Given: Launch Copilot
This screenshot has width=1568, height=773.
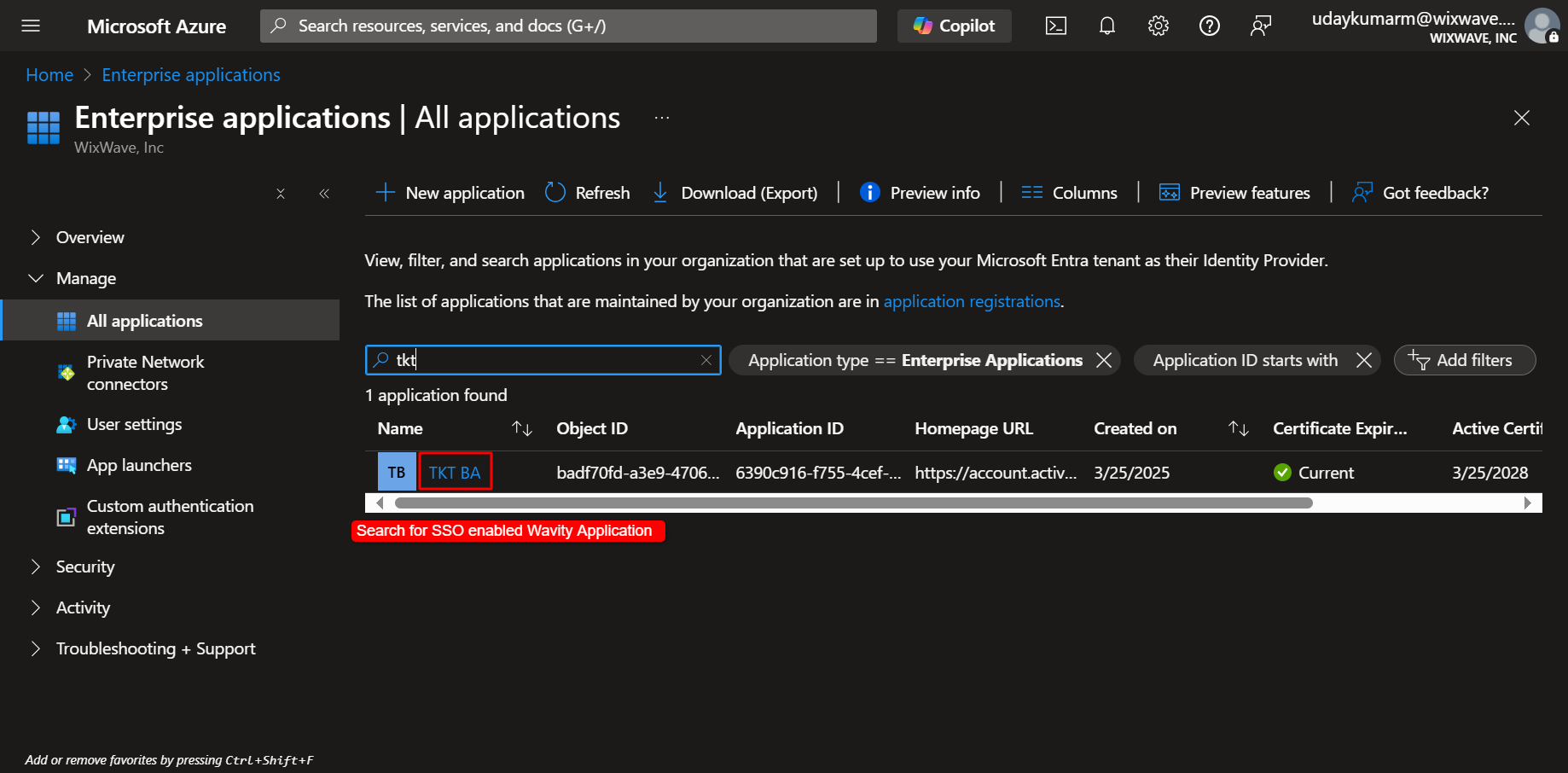Looking at the screenshot, I should 955,26.
